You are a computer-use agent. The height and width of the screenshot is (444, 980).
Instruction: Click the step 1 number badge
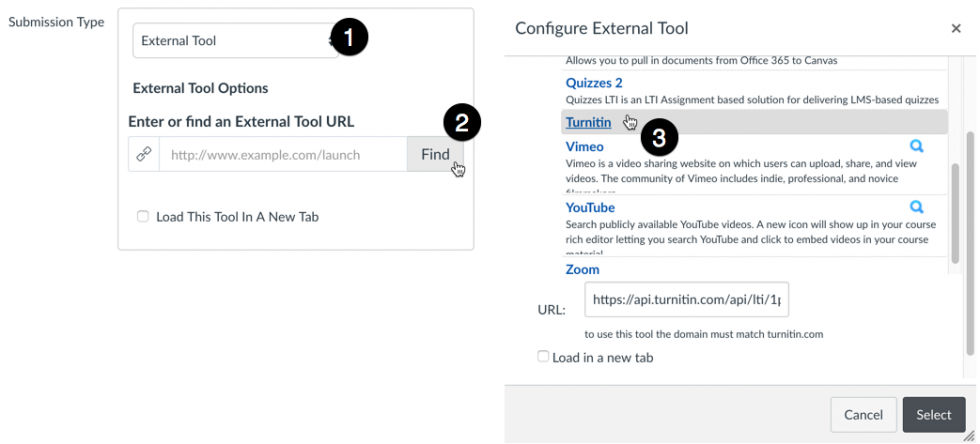[350, 39]
